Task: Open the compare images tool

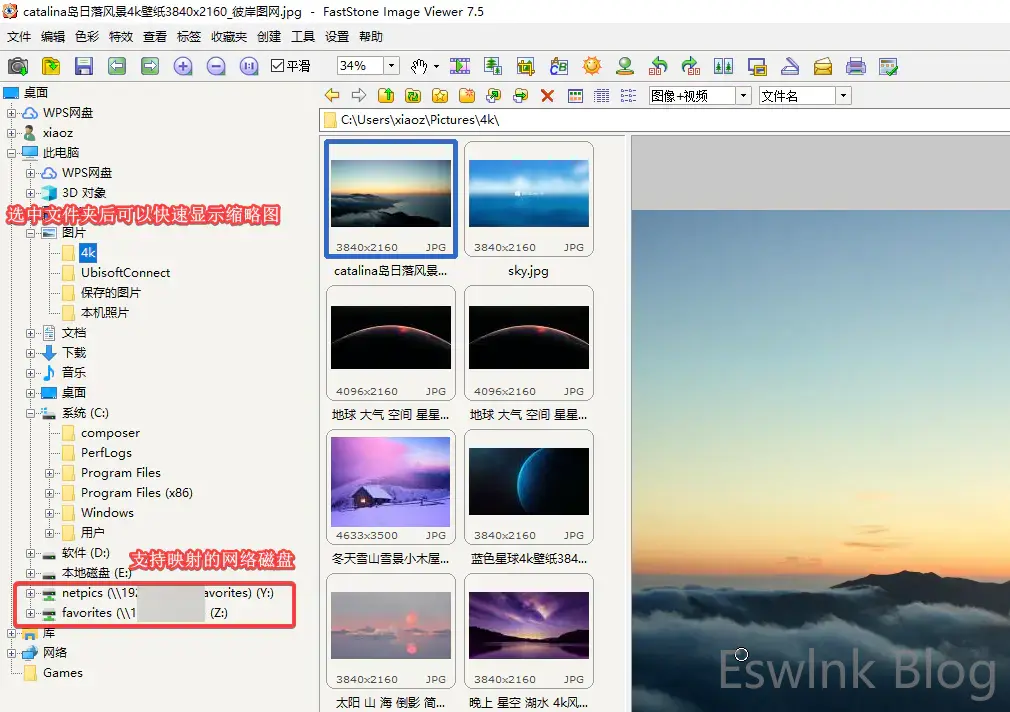Action: (x=723, y=66)
